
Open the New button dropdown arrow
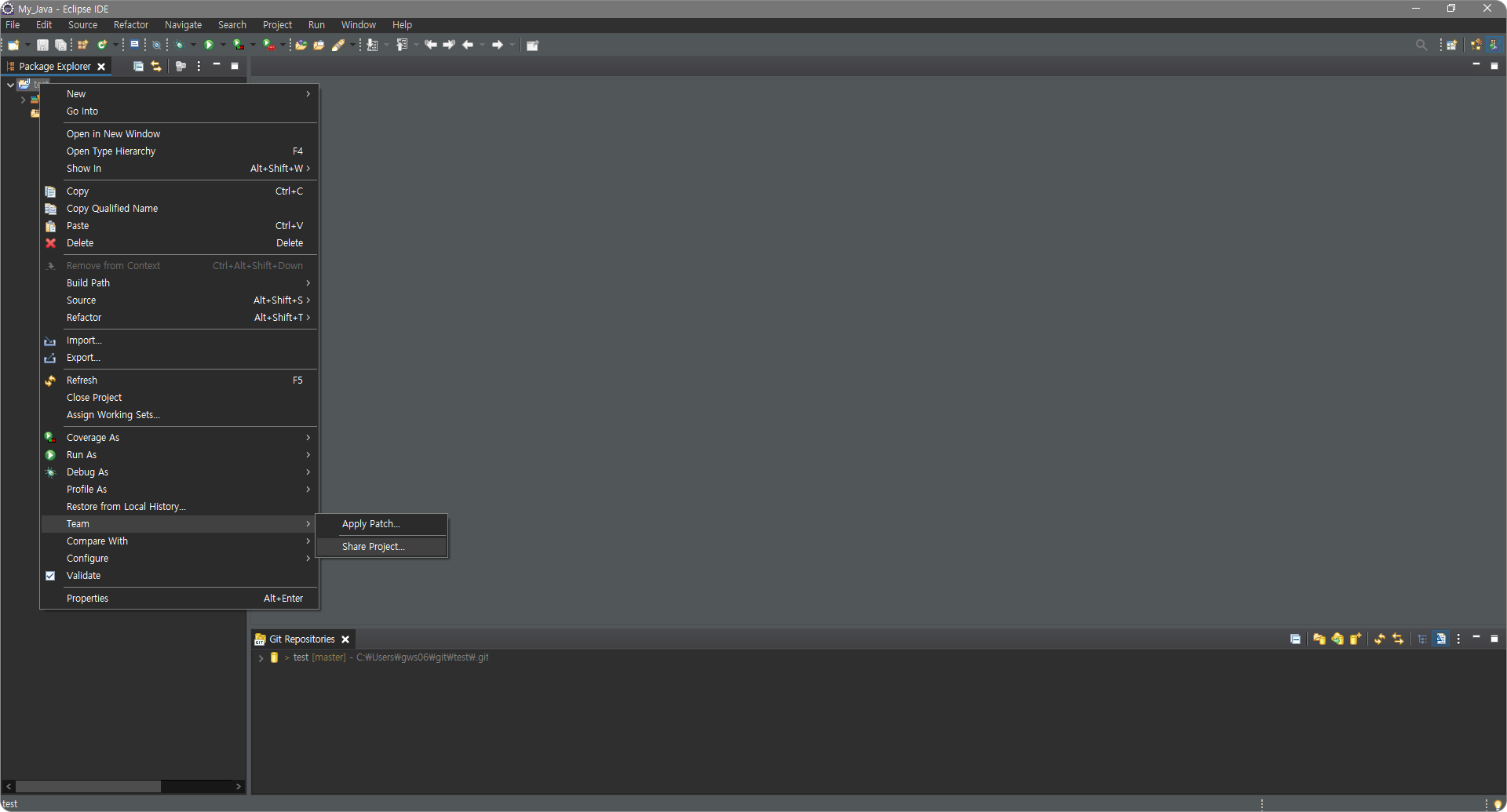click(x=27, y=46)
